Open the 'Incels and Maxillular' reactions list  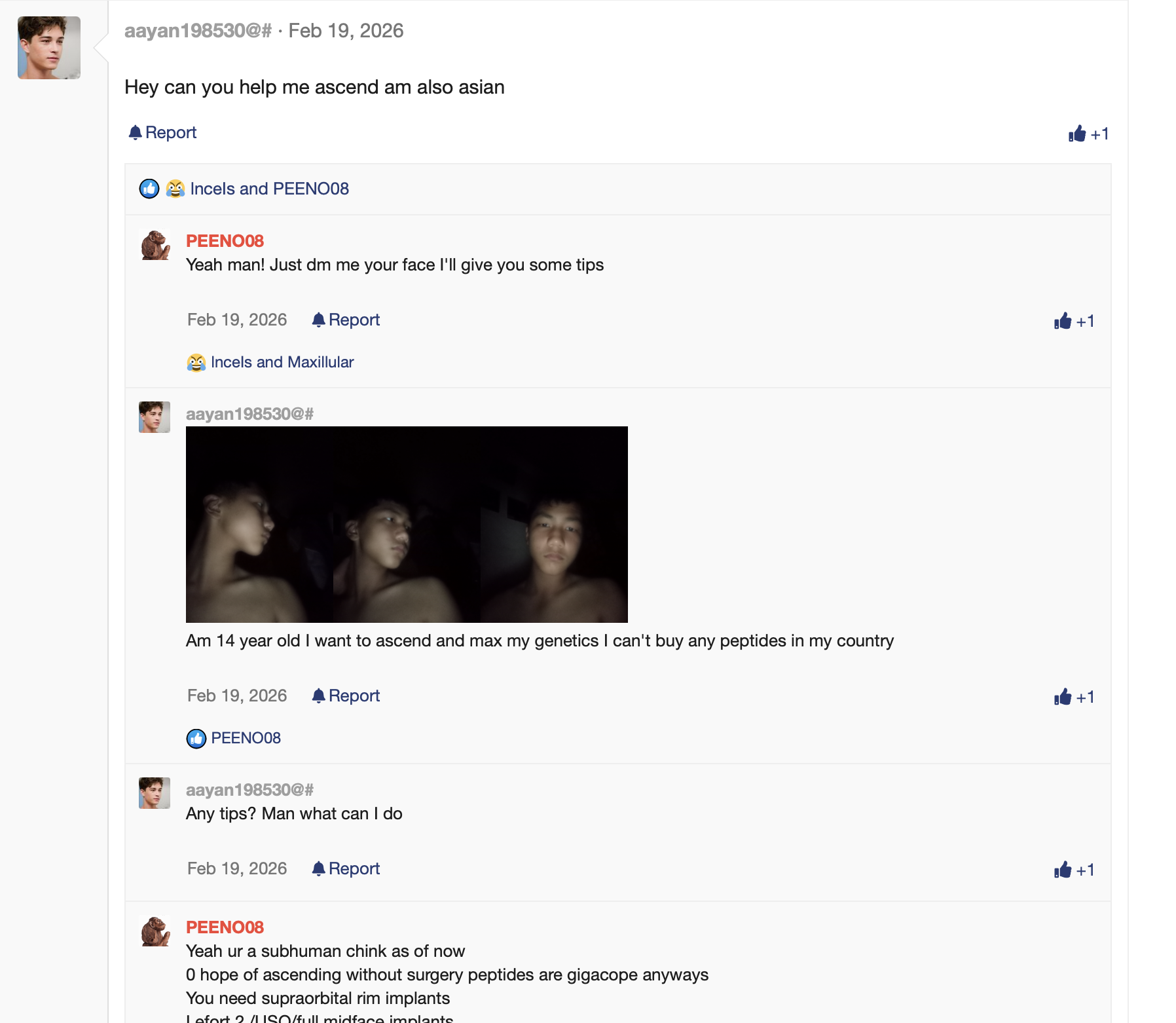(x=282, y=362)
